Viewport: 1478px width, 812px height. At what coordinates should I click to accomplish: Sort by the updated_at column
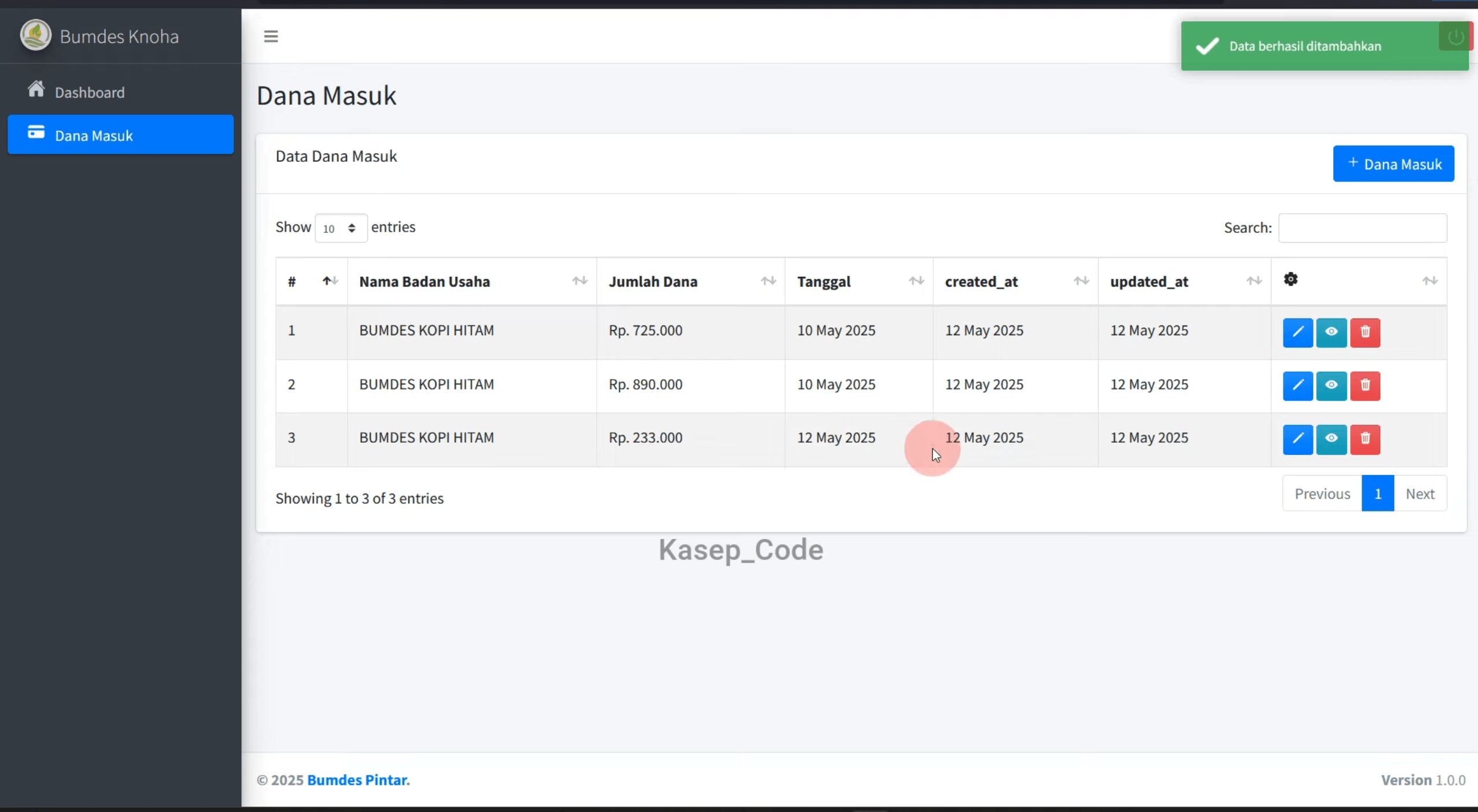pos(1184,281)
